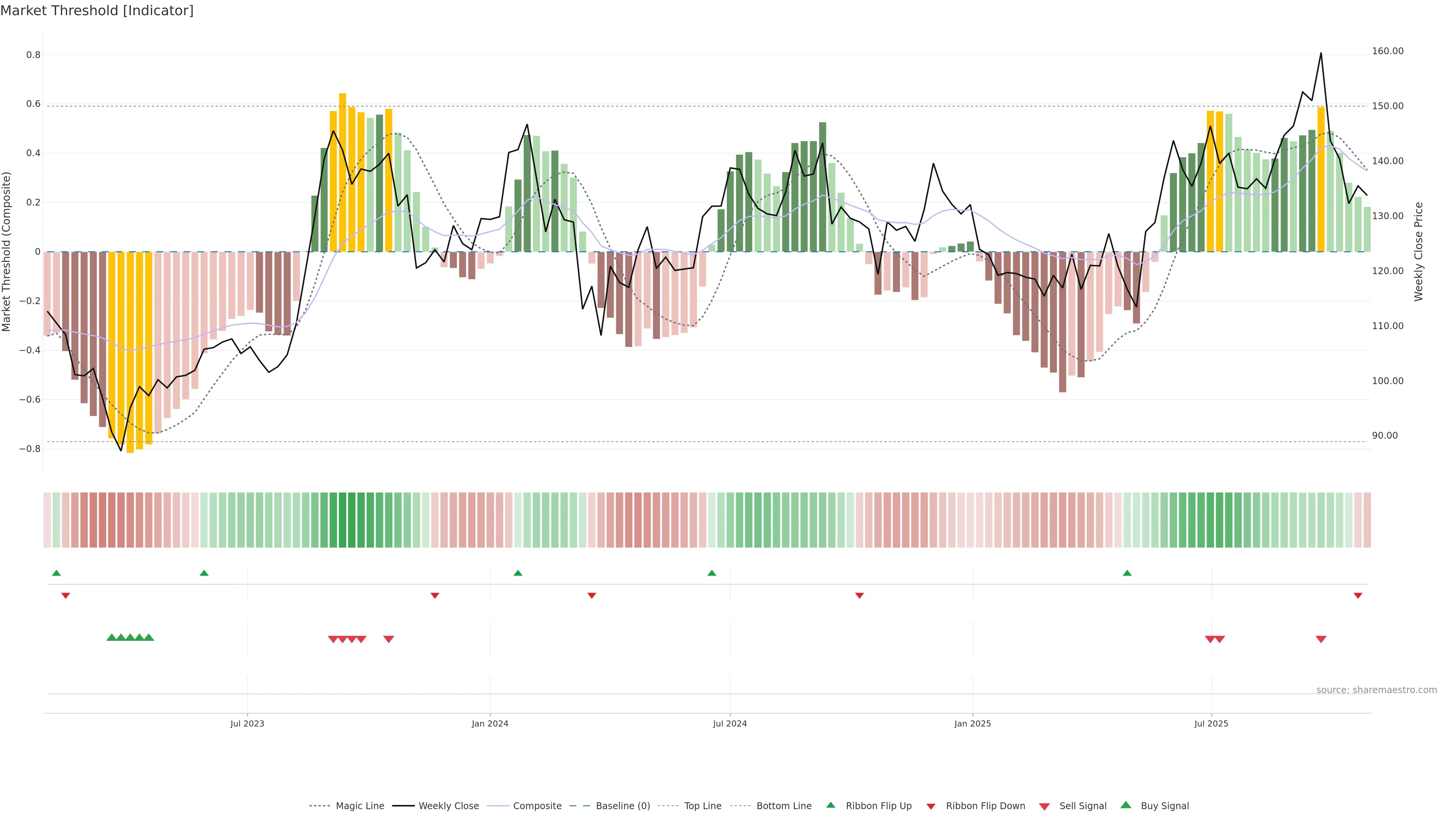Image resolution: width=1456 pixels, height=819 pixels.
Task: Click the Ribbon Flip Up marker before Jul 2024
Action: (x=712, y=573)
